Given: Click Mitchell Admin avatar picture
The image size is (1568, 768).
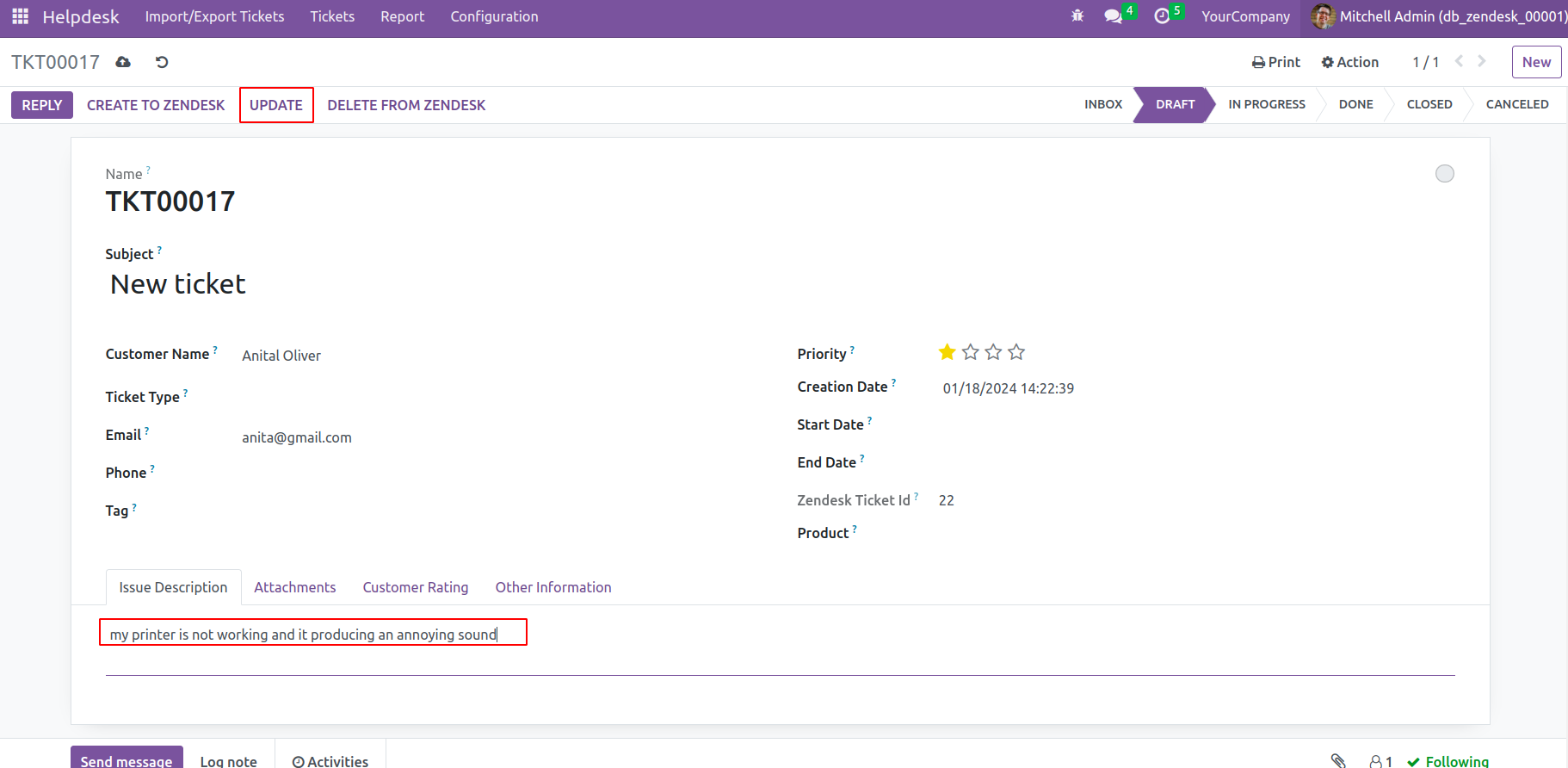Looking at the screenshot, I should coord(1324,16).
